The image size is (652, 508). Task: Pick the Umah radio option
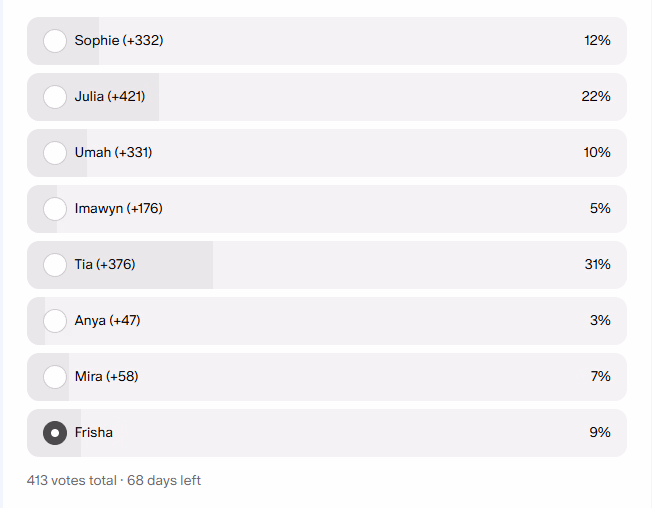(x=55, y=153)
